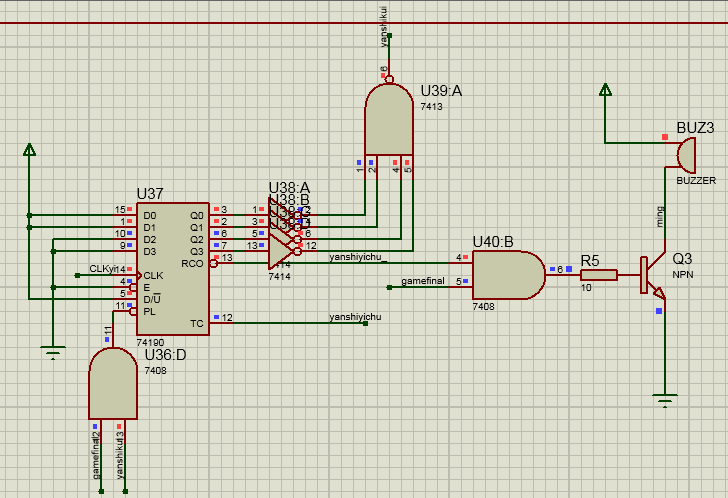Click the 'U36:D' reference label
Image resolution: width=728 pixels, height=498 pixels.
tap(166, 355)
